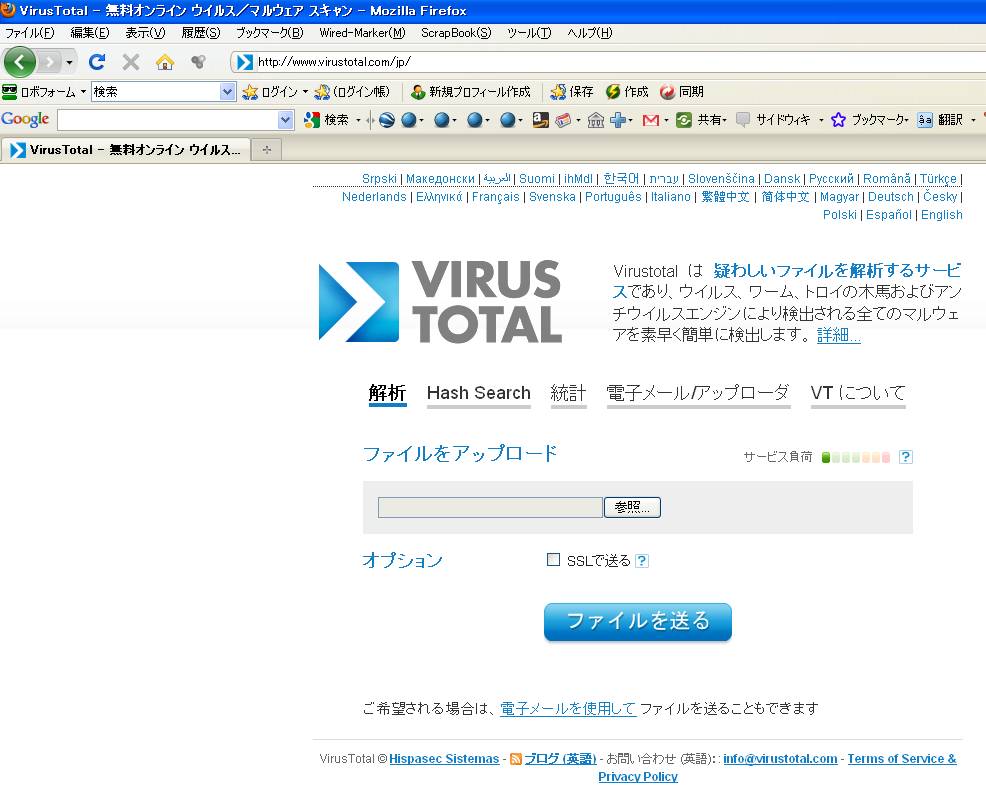The height and width of the screenshot is (796, 986).
Task: Open the ScrapBook(S) menu
Action: (456, 33)
